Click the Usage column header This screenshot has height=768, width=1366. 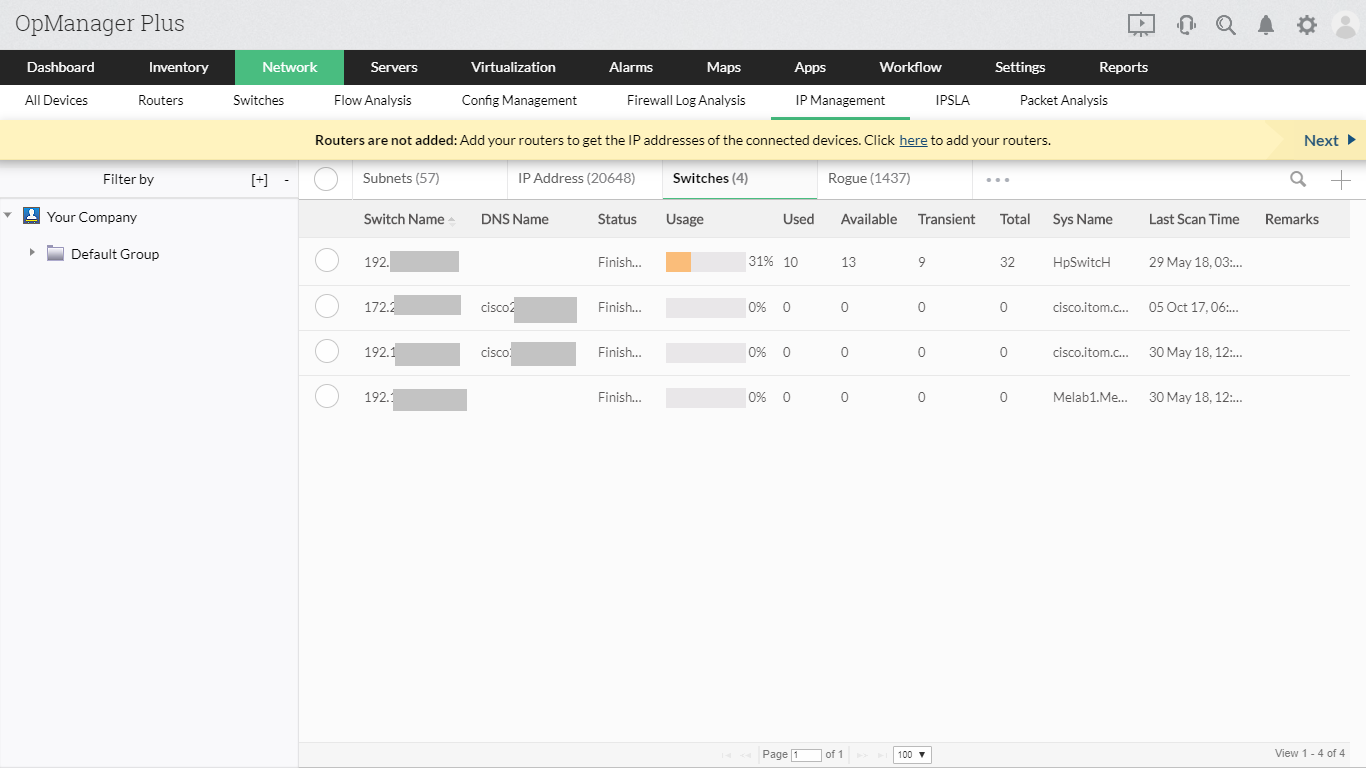coord(685,219)
